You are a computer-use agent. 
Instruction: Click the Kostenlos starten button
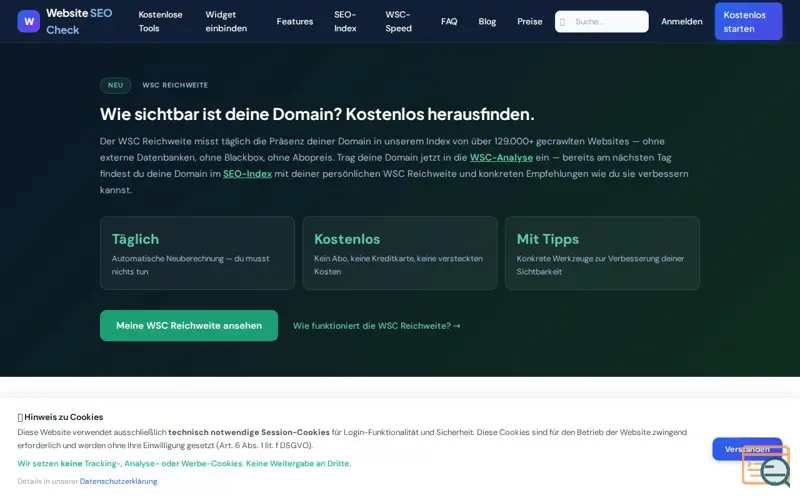[748, 21]
